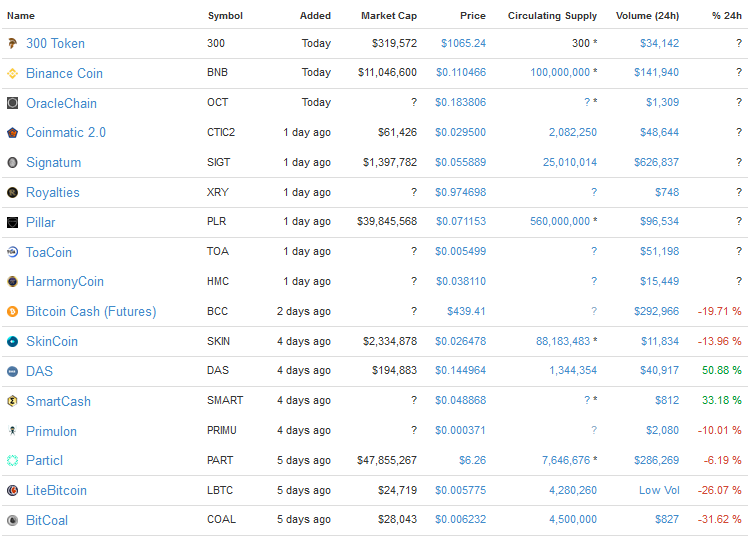Click the BitCoal logo icon
Image resolution: width=752 pixels, height=537 pixels.
tap(12, 520)
